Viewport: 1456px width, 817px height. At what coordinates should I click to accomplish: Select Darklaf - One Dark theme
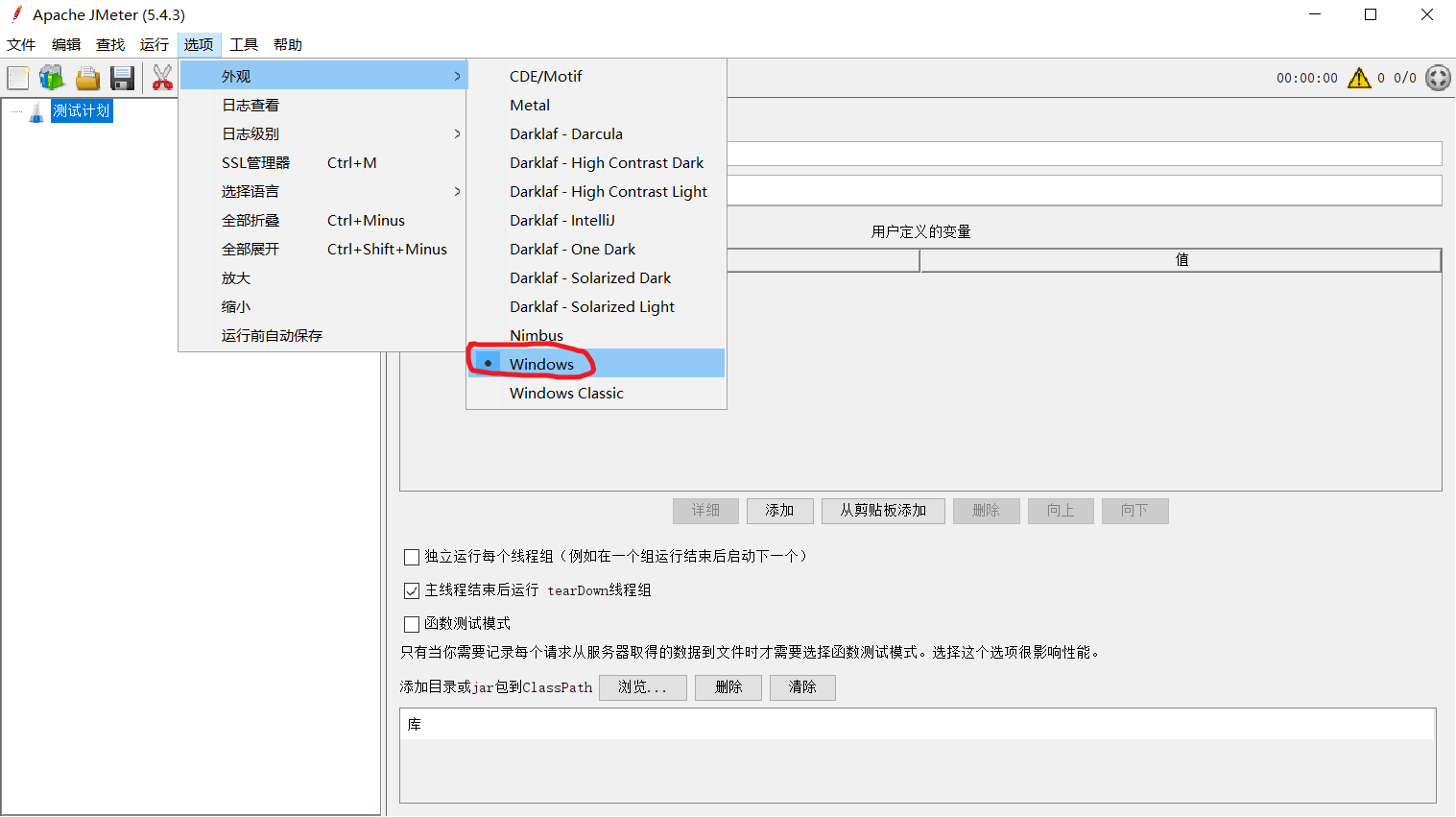coord(596,249)
